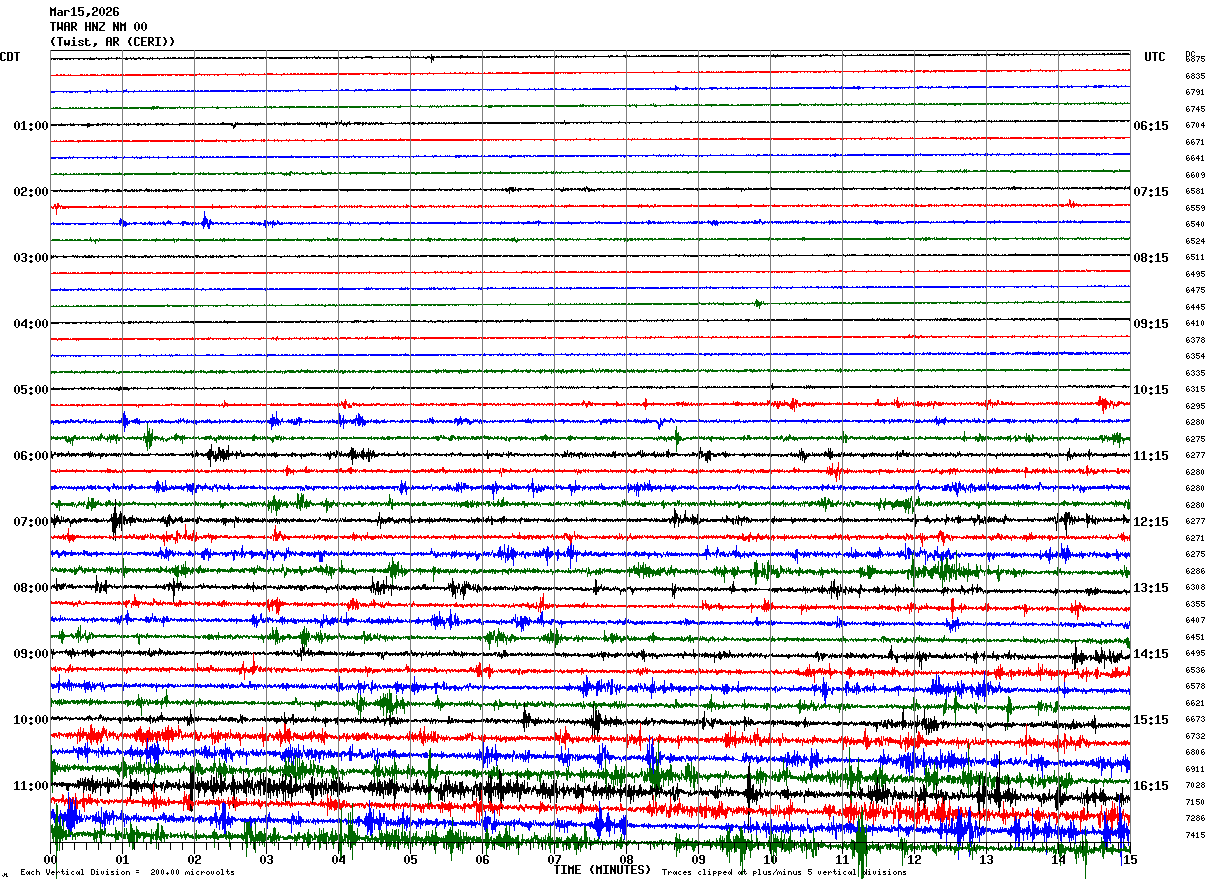
Task: Click the 10:00 CDT time label
Action: [31, 720]
